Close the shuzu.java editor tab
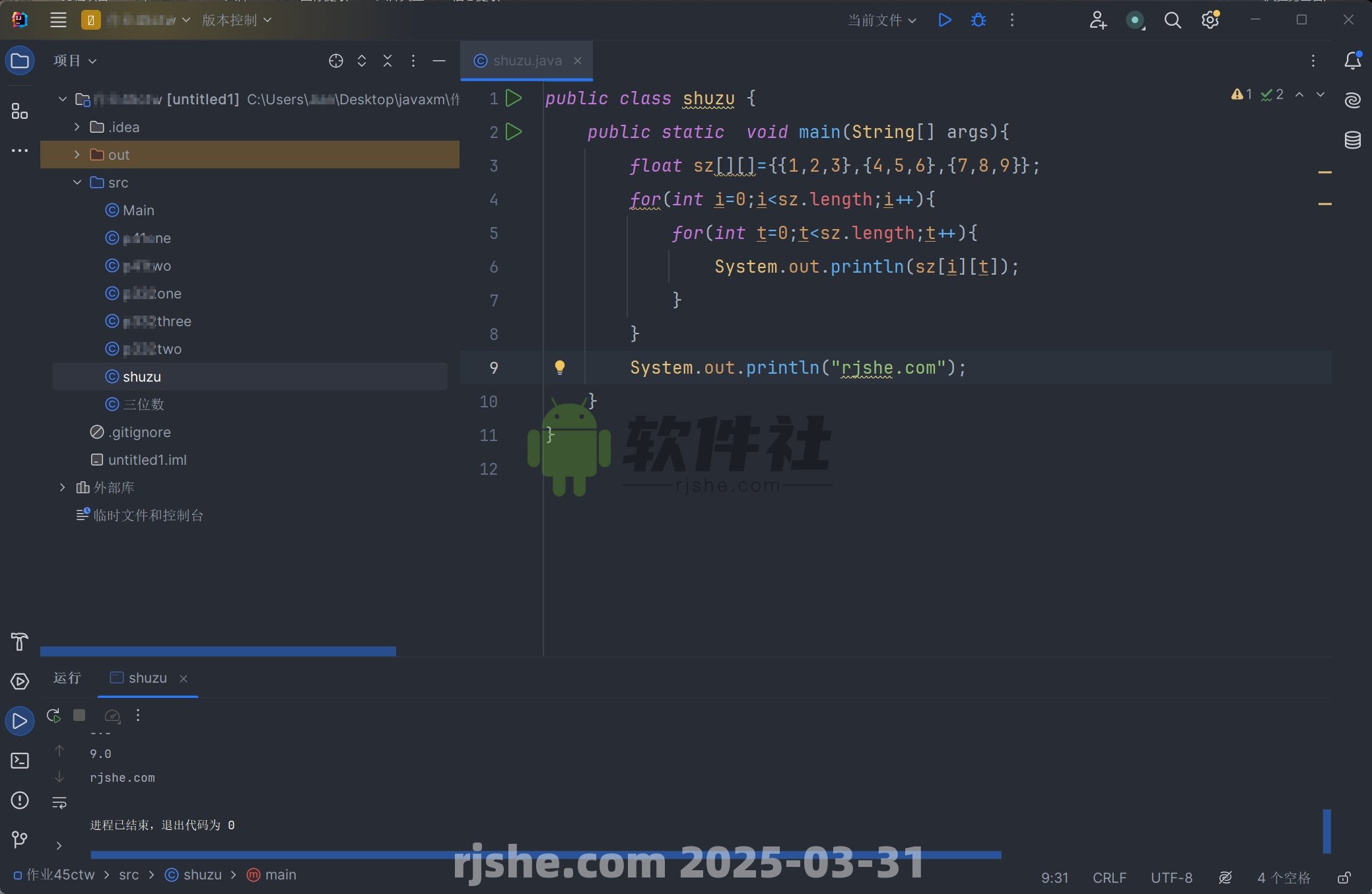 click(x=578, y=61)
